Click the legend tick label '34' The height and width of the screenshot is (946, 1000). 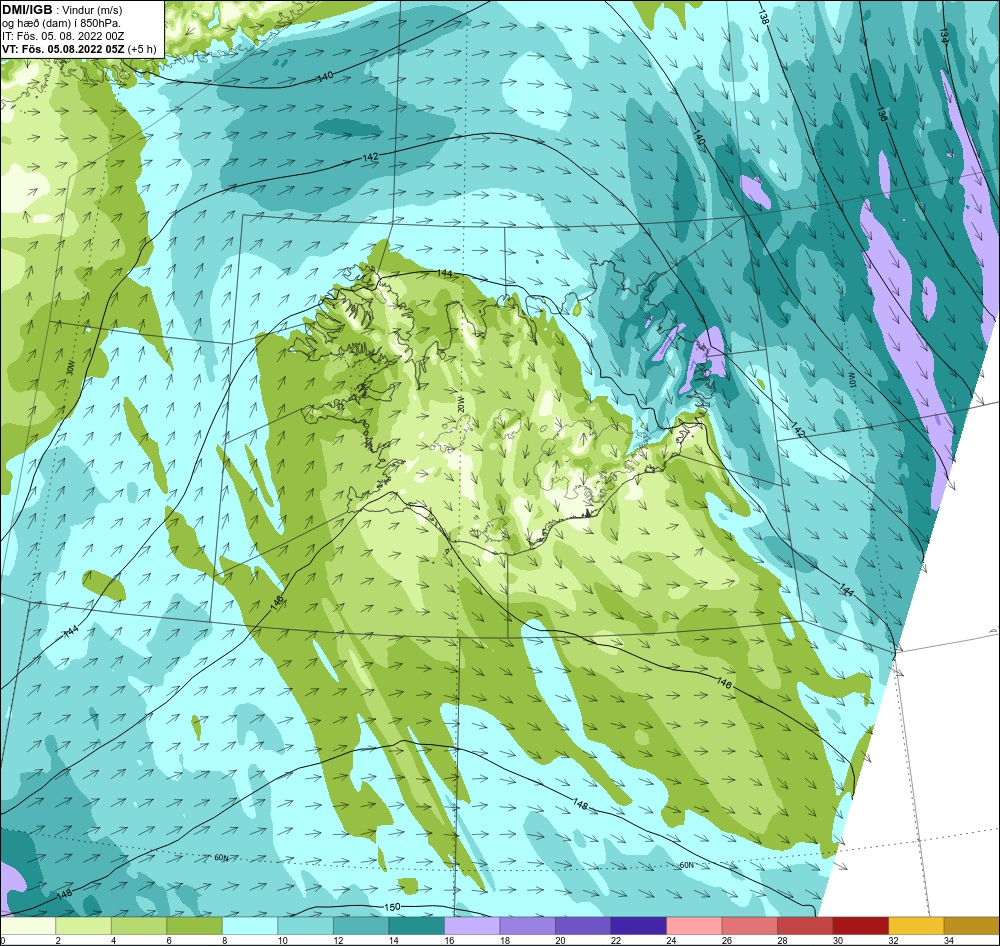click(x=948, y=940)
